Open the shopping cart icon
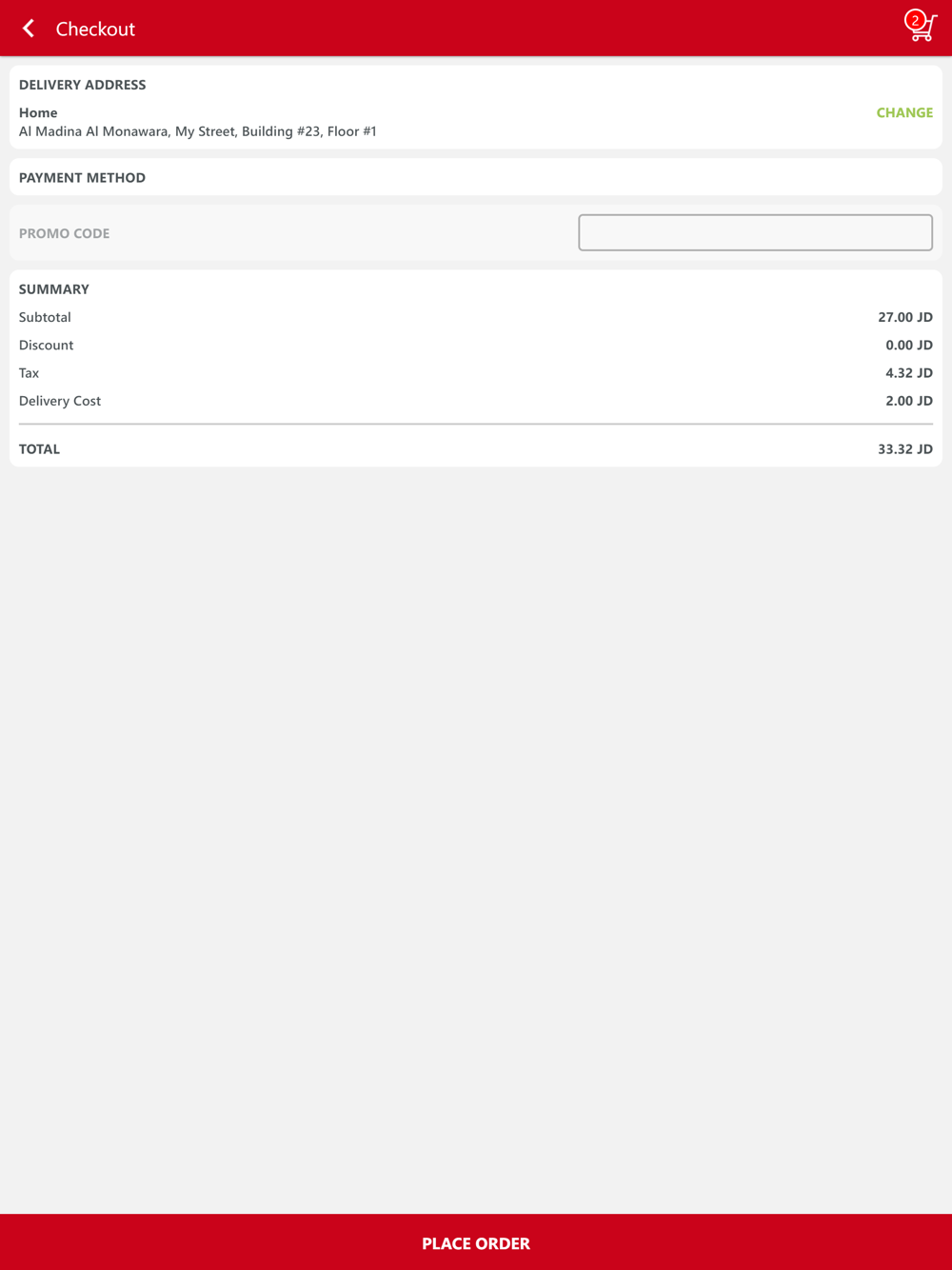This screenshot has height=1270, width=952. (x=922, y=27)
